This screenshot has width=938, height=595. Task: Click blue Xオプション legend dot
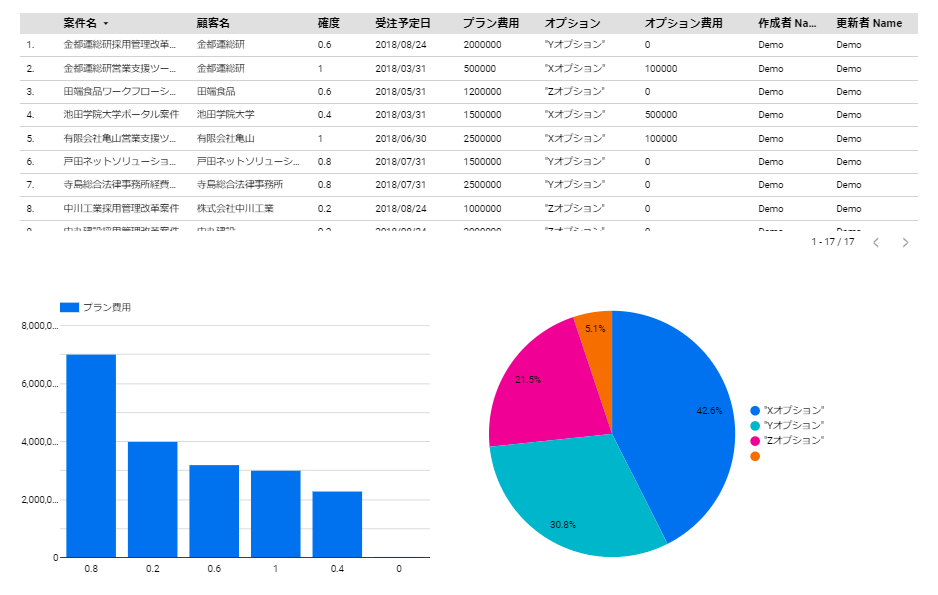(x=755, y=410)
